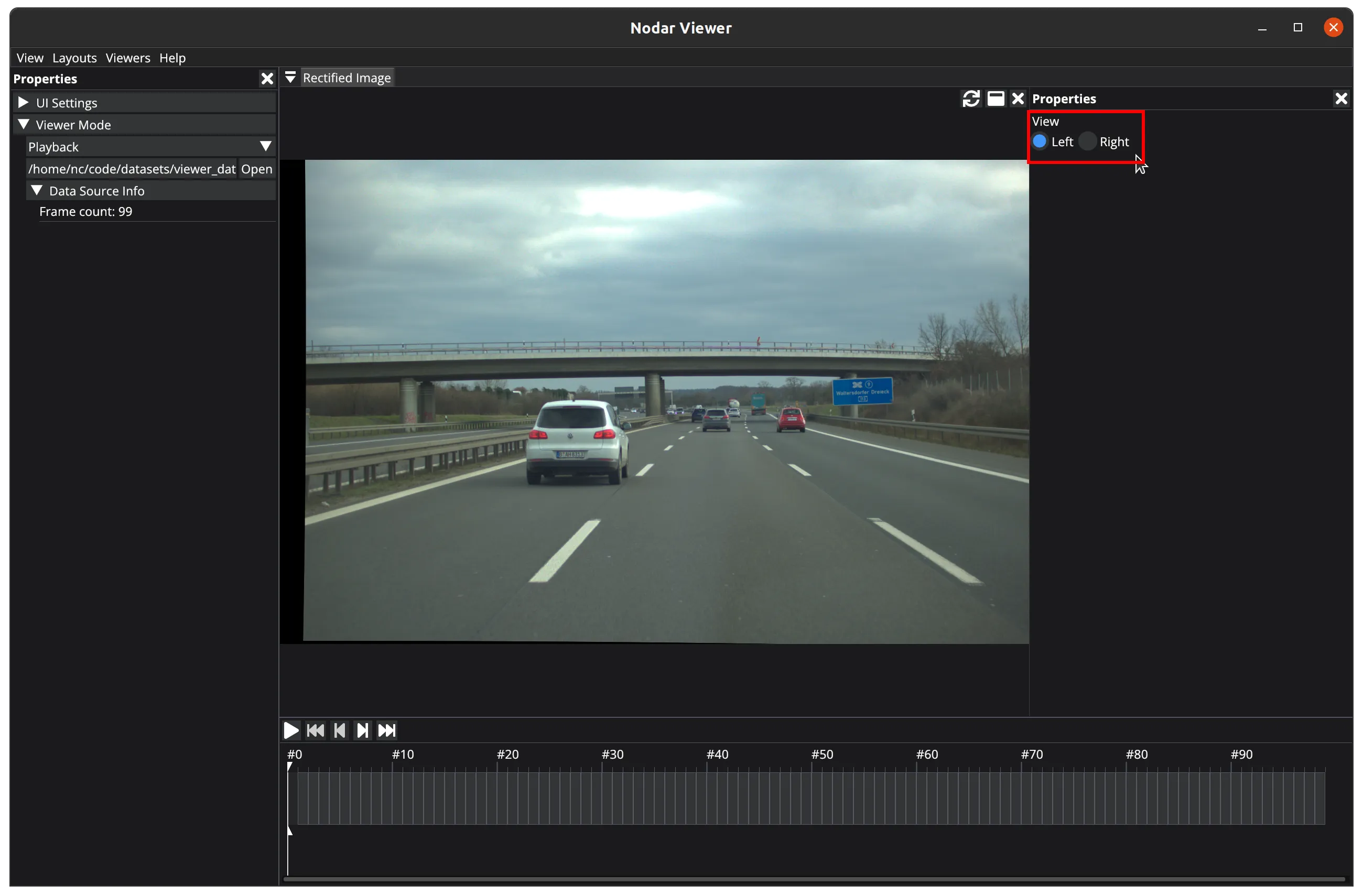Viewport: 1363px width, 896px height.
Task: Collapse the Data Source Info section
Action: tap(37, 191)
